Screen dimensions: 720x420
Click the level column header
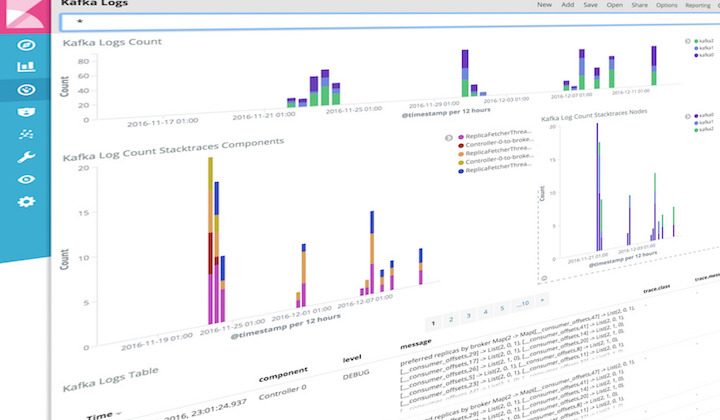[352, 358]
